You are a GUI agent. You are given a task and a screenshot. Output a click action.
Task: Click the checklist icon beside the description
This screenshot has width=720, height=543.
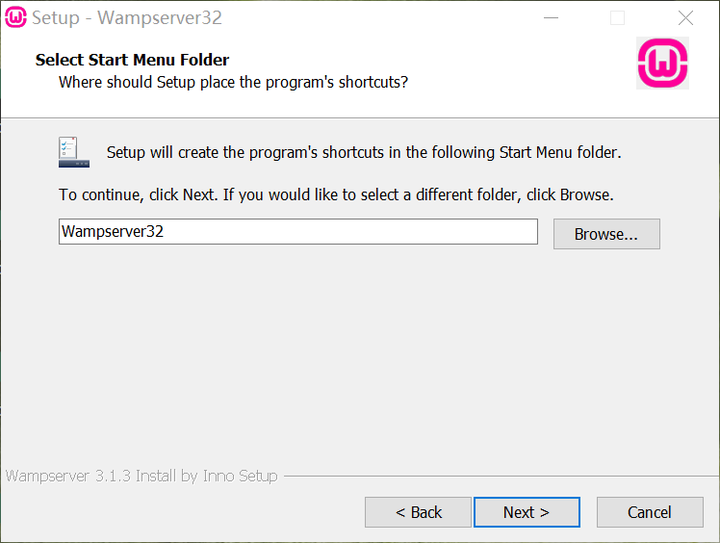(x=68, y=152)
